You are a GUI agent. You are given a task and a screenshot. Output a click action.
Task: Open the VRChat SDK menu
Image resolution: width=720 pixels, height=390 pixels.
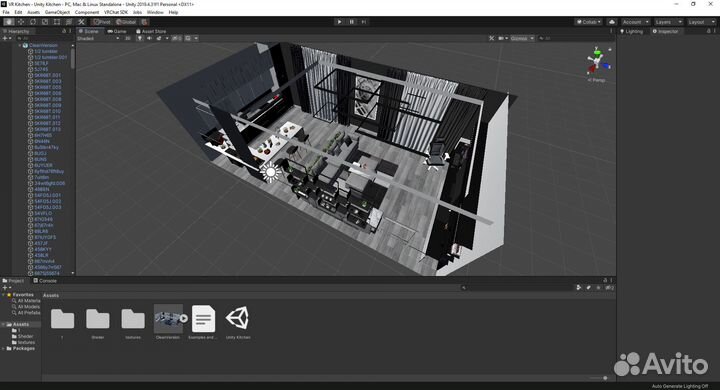[x=116, y=12]
